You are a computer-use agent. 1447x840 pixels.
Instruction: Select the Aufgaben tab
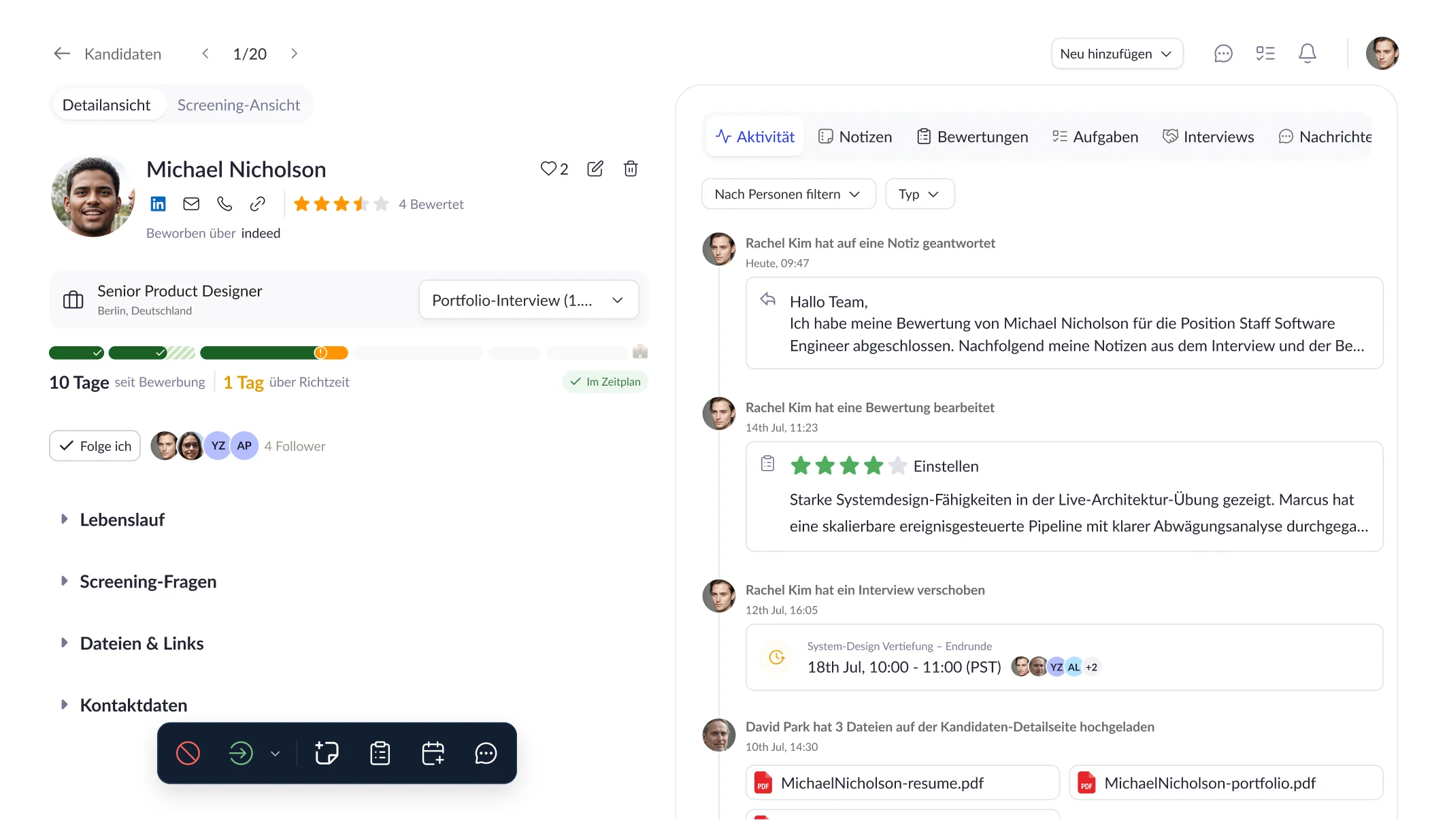pyautogui.click(x=1095, y=137)
